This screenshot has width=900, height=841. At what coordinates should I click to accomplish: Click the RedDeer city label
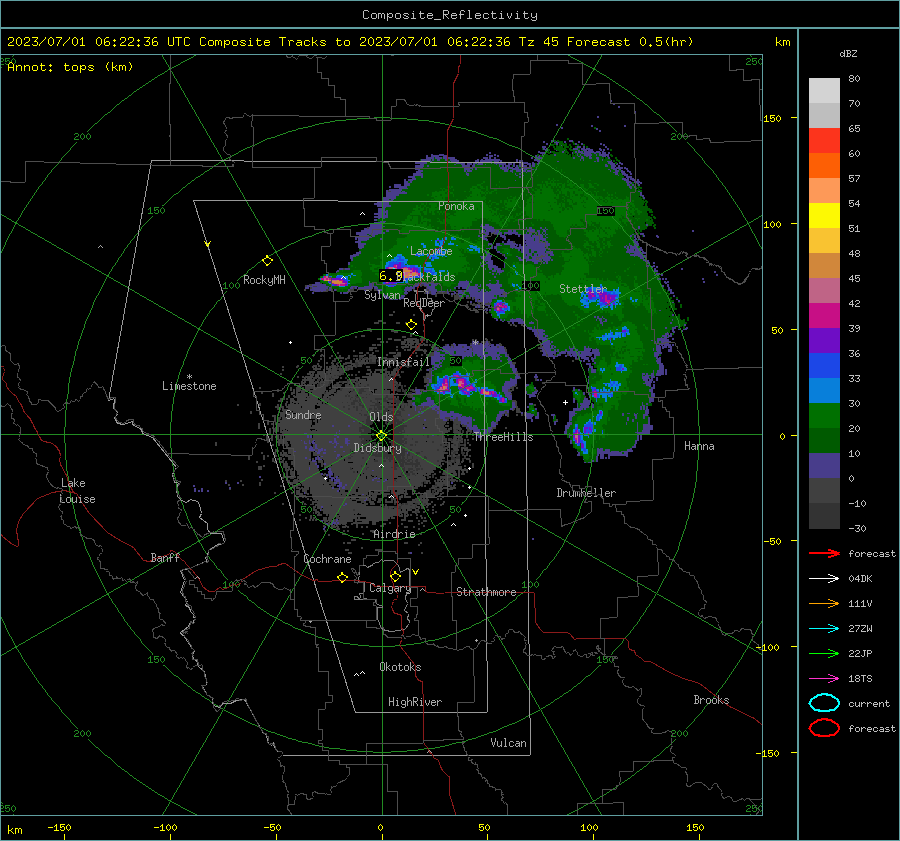click(x=424, y=303)
